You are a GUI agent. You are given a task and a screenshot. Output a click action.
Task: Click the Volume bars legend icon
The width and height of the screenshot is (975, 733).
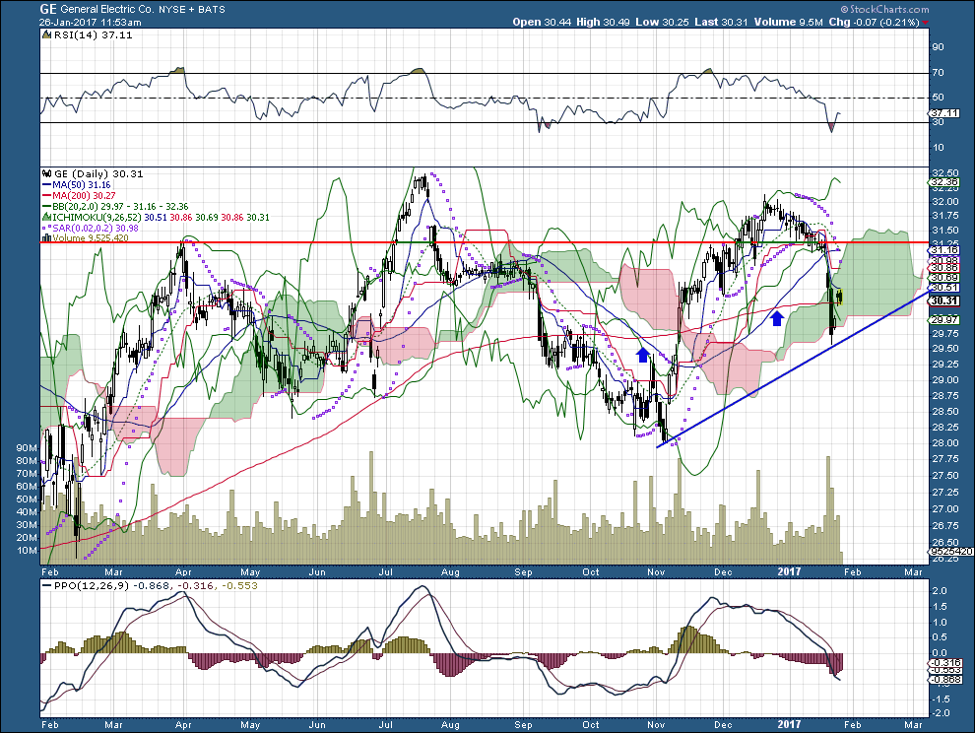coord(46,238)
